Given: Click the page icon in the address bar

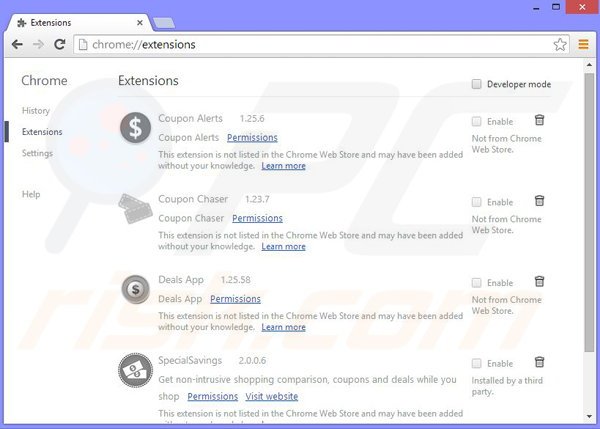Looking at the screenshot, I should coord(83,45).
